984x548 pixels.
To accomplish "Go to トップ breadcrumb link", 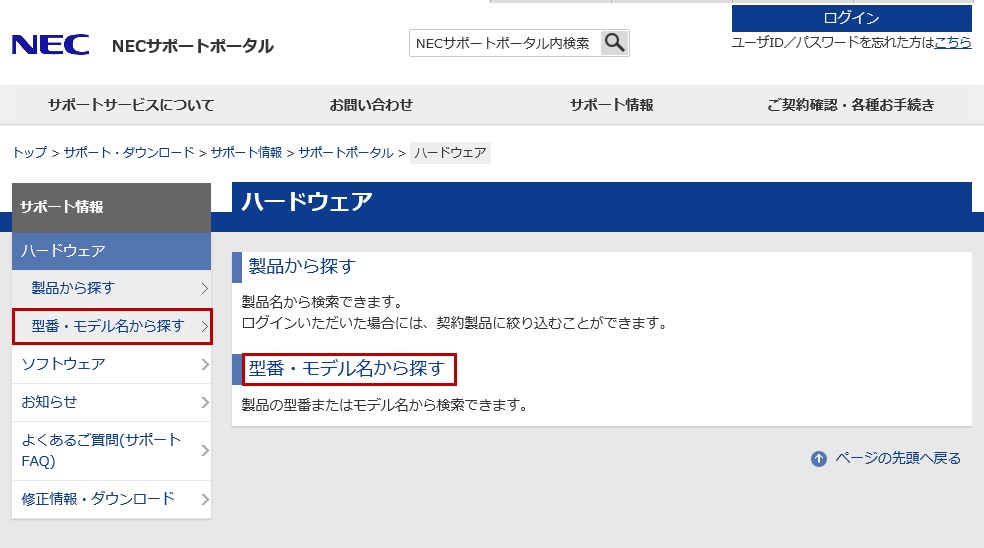I will (29, 153).
